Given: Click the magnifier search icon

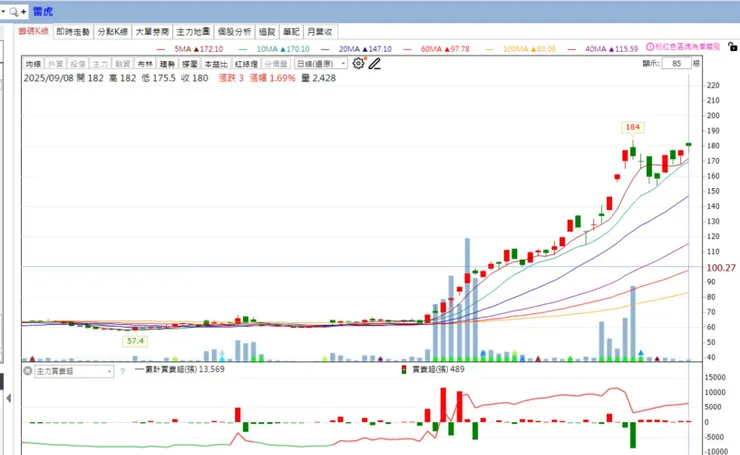Looking at the screenshot, I should pyautogui.click(x=14, y=11).
